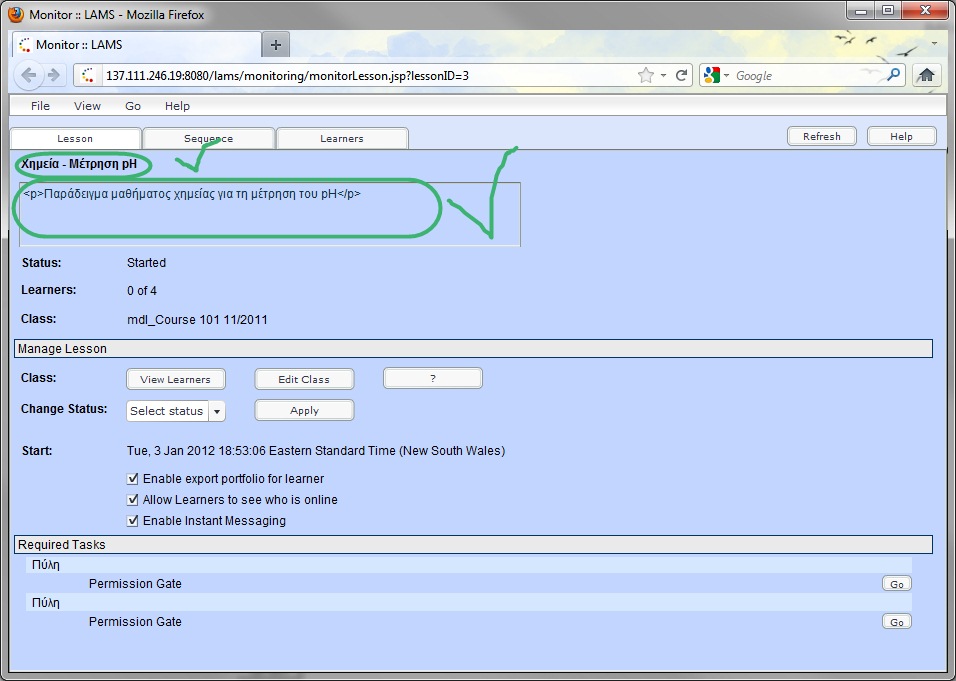The image size is (956, 681).
Task: Bookmark the page with the star icon
Action: point(645,75)
